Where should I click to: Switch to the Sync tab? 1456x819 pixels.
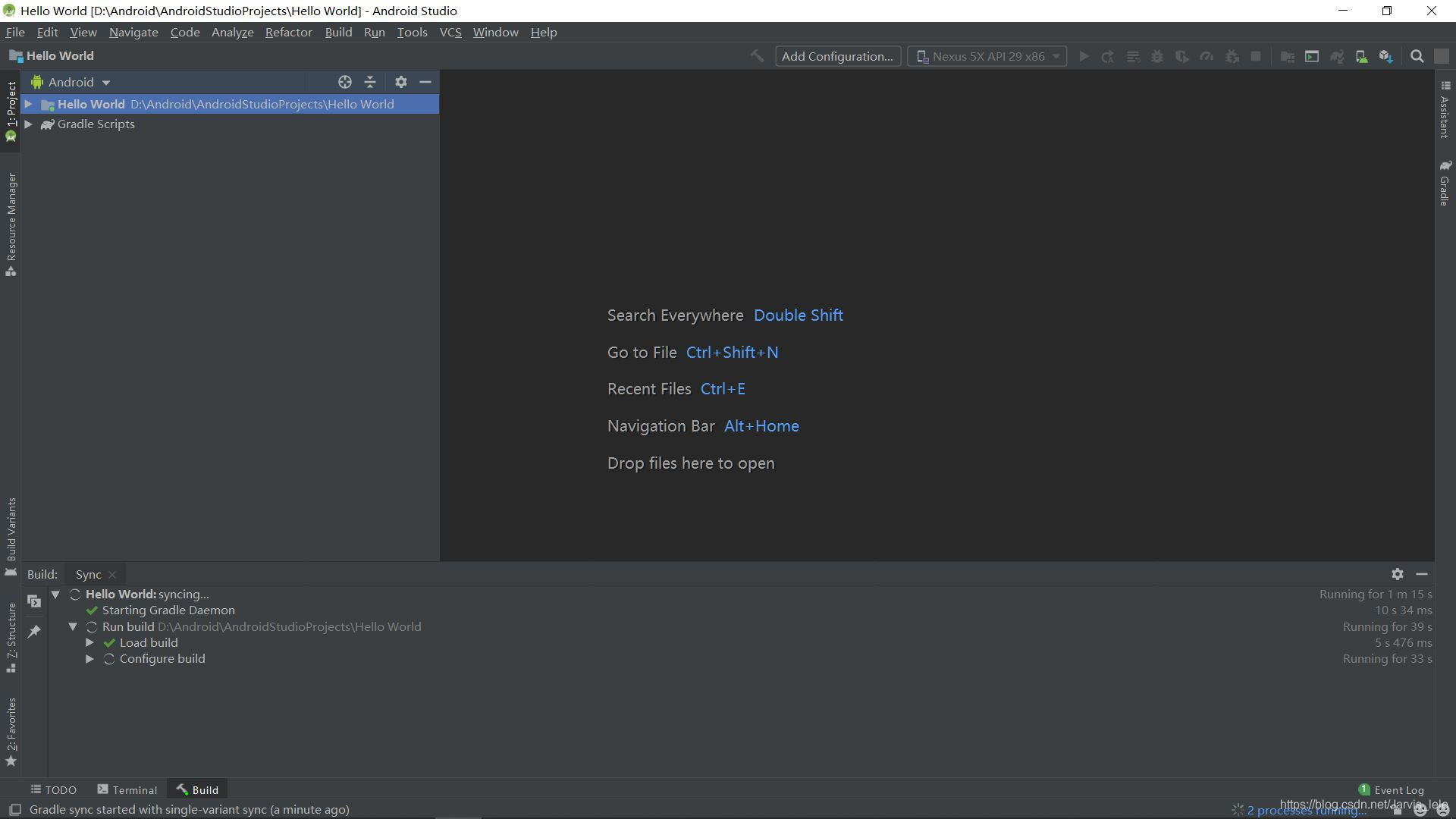[x=88, y=575]
